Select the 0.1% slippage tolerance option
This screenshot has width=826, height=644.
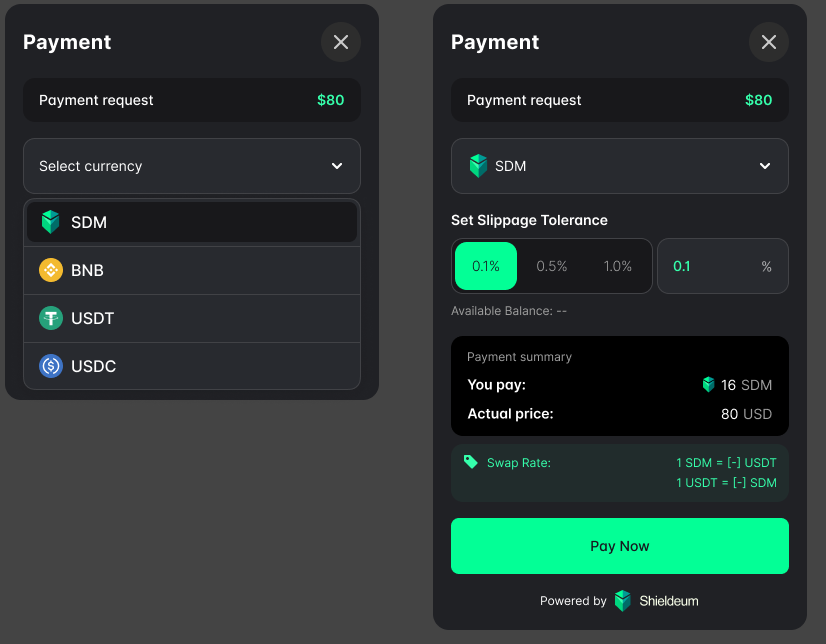pos(485,266)
